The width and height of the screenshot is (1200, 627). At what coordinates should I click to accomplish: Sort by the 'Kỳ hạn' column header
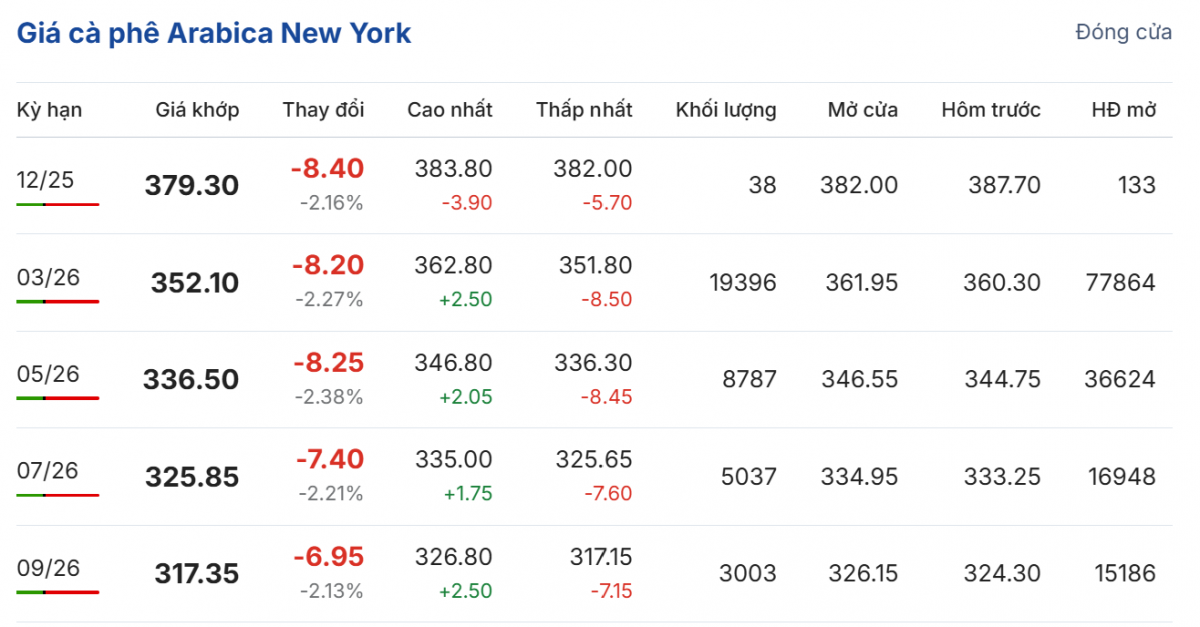(x=49, y=110)
